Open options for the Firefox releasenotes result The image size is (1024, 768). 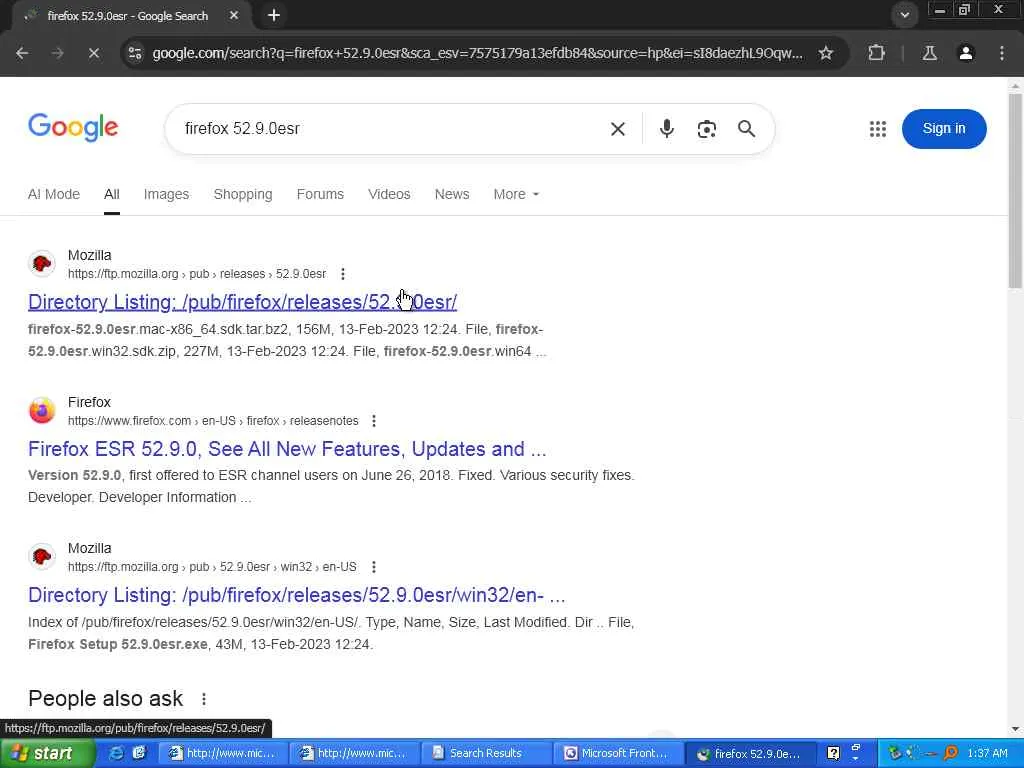[374, 421]
